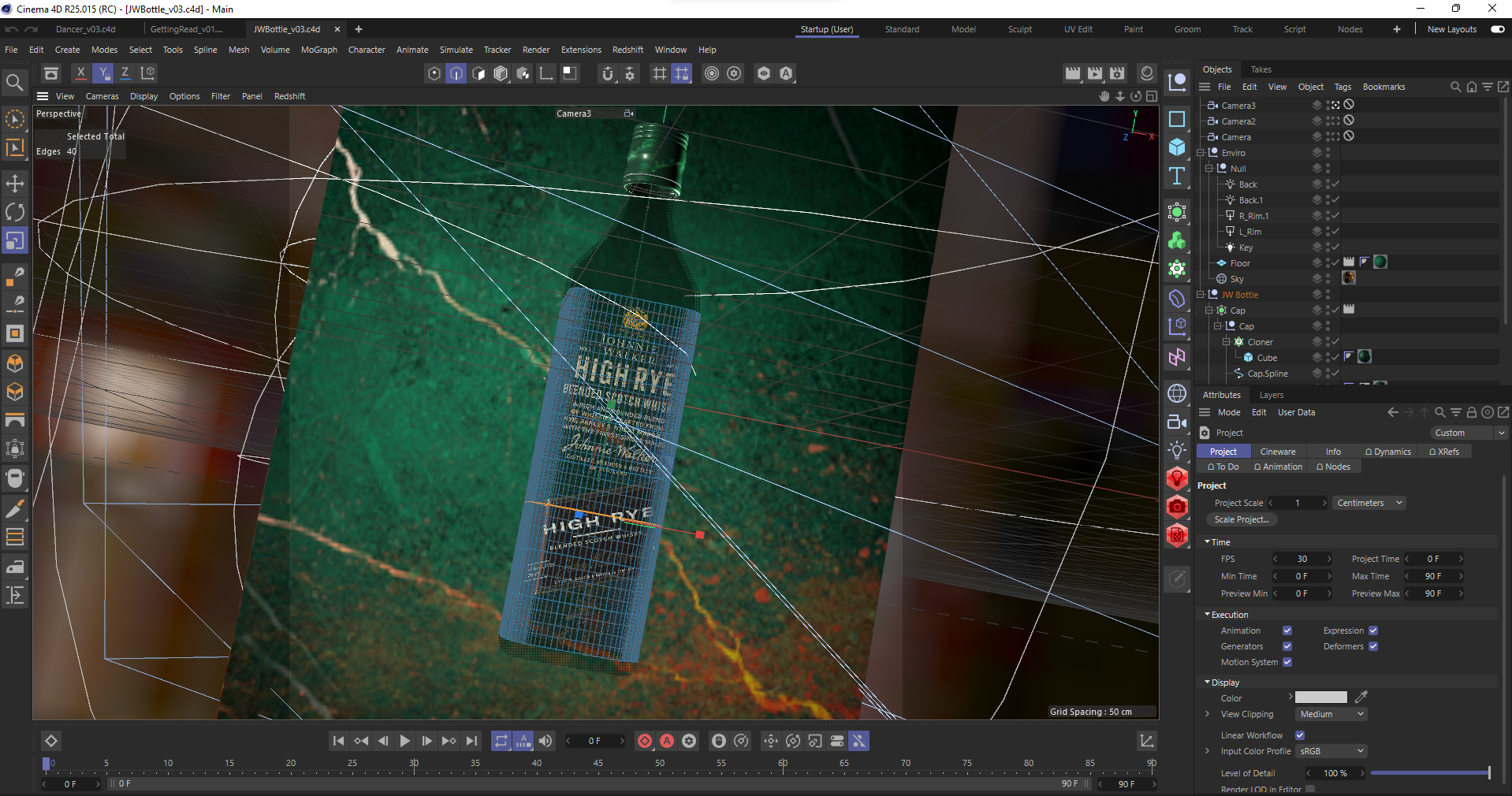
Task: Add a Cube primitive from side palette
Action: [1177, 147]
